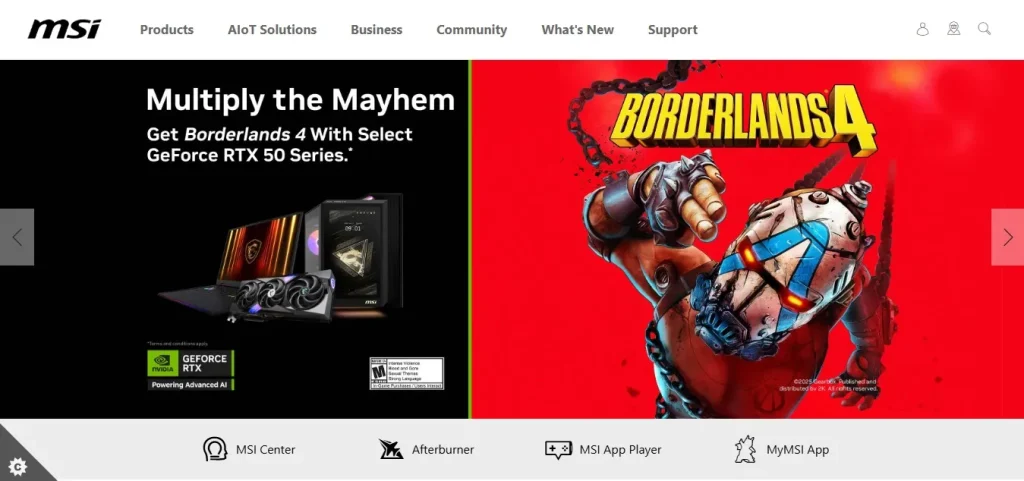This screenshot has height=481, width=1024.
Task: Open the Business menu
Action: coord(376,29)
